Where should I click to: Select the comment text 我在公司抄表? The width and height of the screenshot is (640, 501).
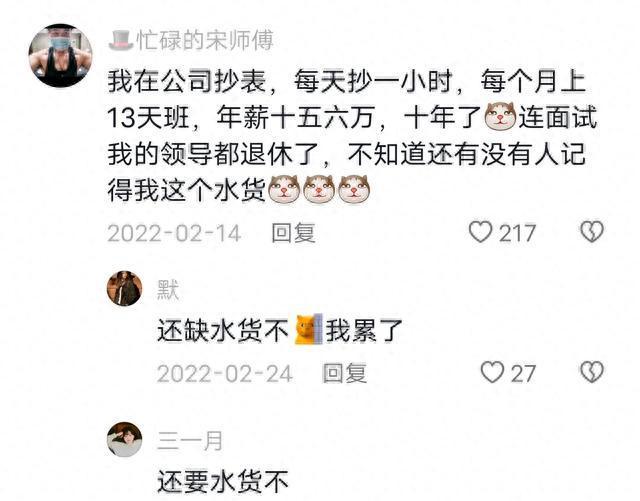(x=187, y=82)
